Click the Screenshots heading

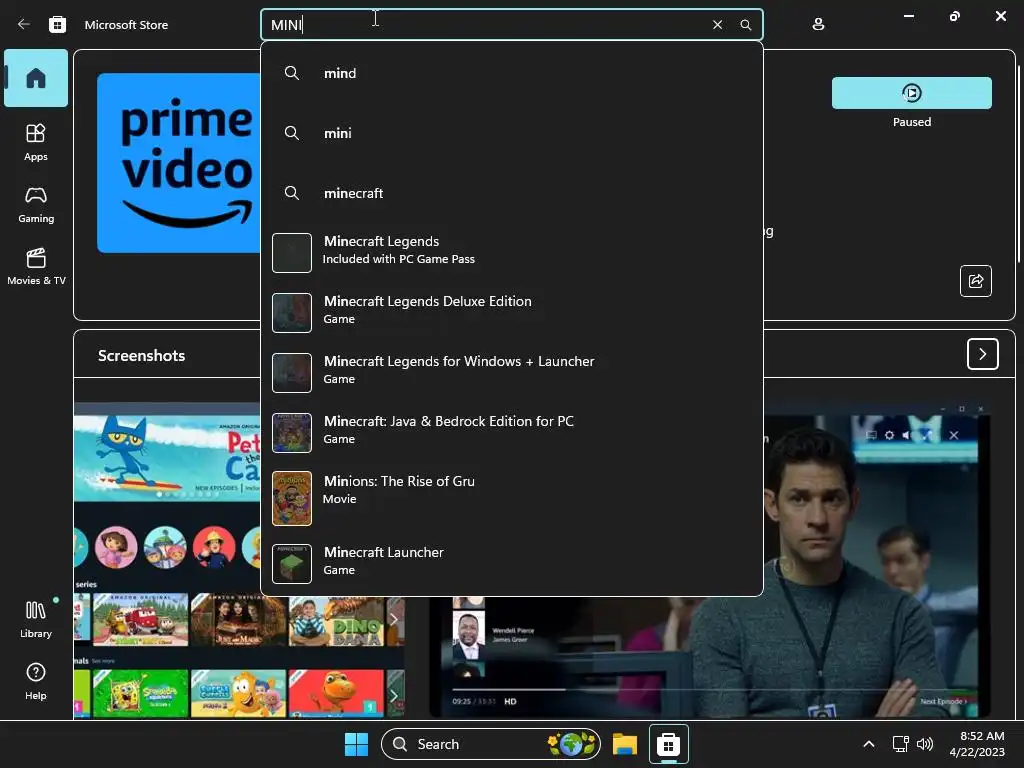[142, 355]
